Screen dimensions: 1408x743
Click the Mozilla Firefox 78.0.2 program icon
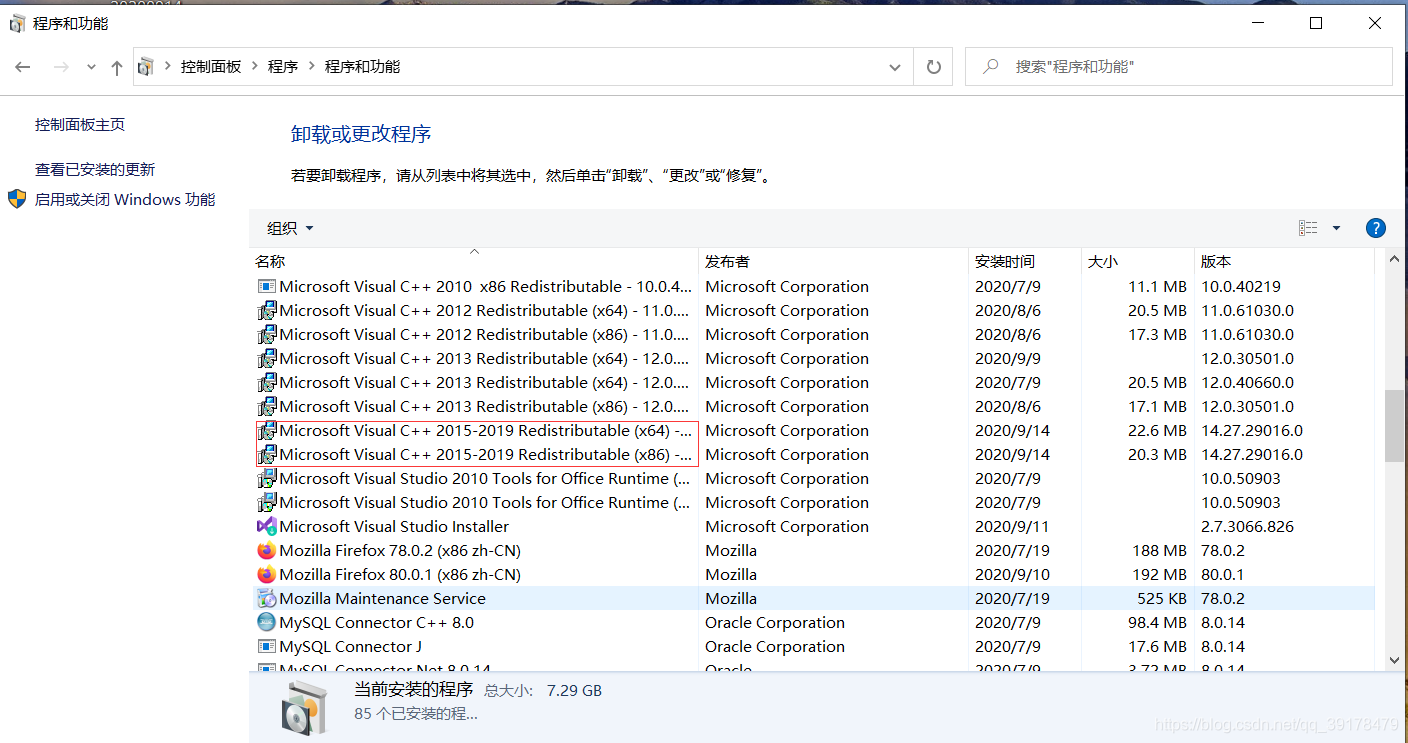(x=266, y=550)
